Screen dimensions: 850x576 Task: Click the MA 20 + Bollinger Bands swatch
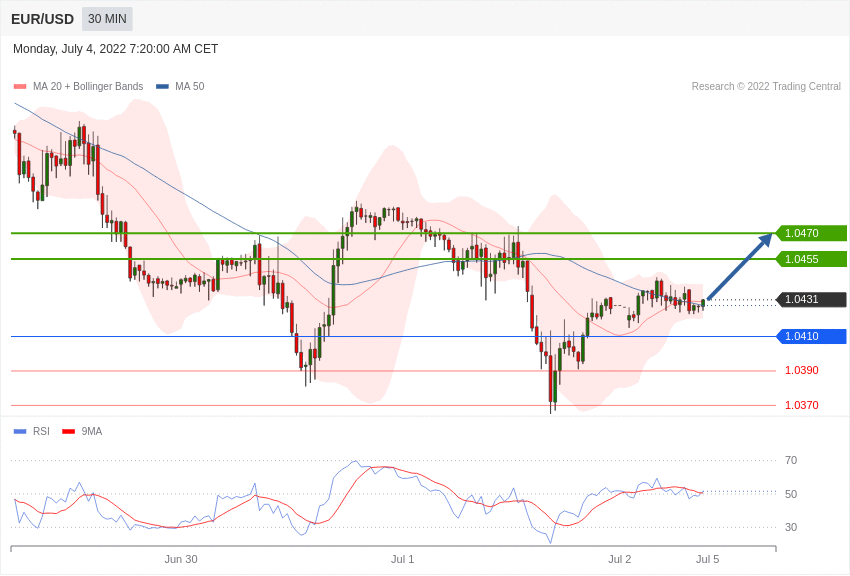coord(20,86)
